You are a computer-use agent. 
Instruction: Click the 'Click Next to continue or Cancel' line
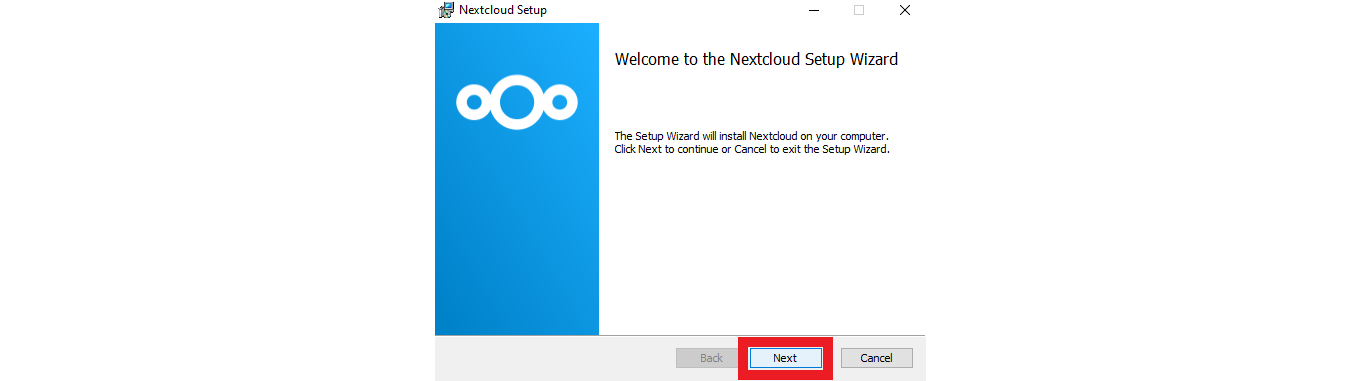tap(752, 149)
